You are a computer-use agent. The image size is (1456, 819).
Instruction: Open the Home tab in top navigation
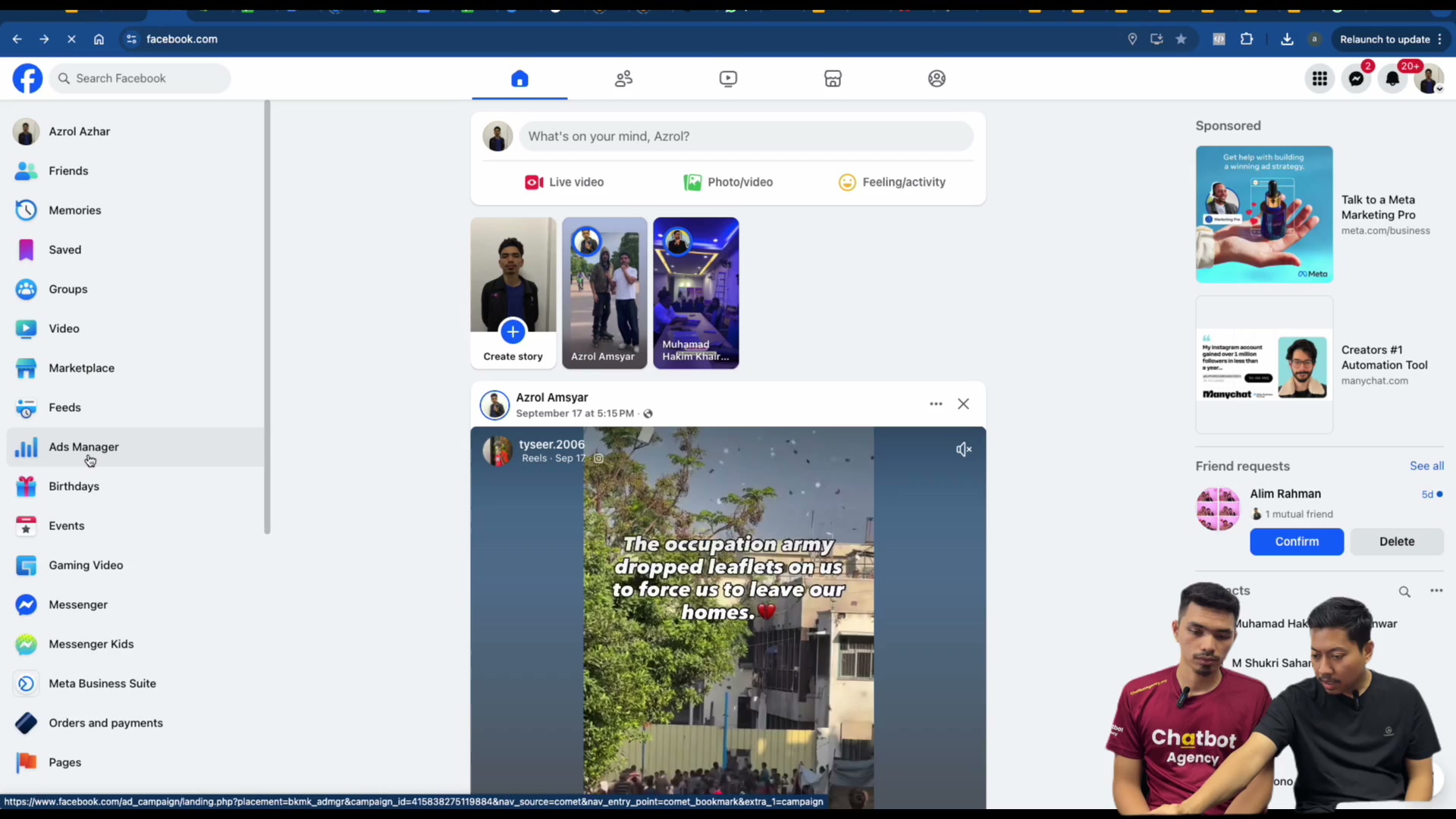[x=519, y=79]
